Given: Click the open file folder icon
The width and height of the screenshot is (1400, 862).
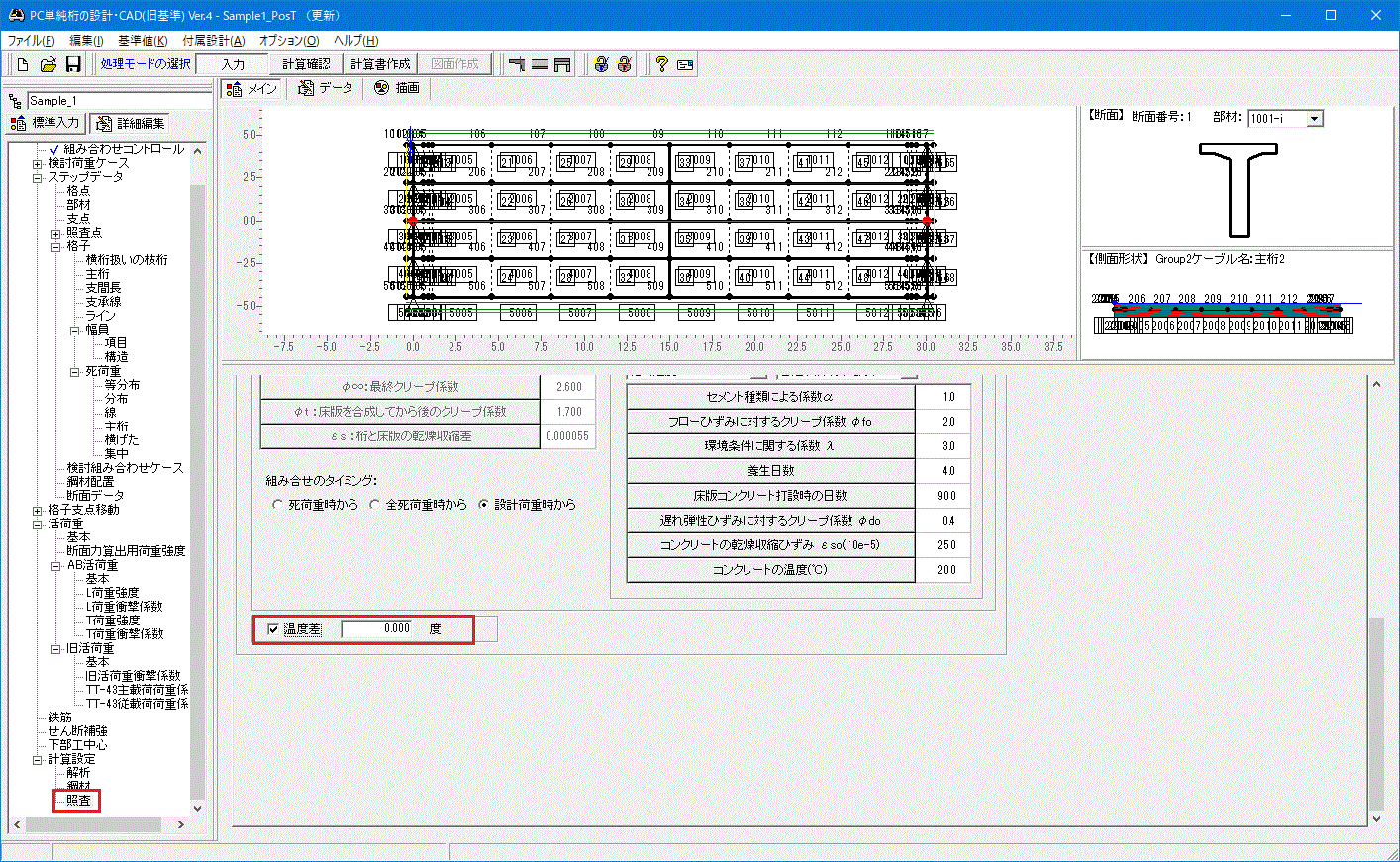Looking at the screenshot, I should tap(48, 64).
